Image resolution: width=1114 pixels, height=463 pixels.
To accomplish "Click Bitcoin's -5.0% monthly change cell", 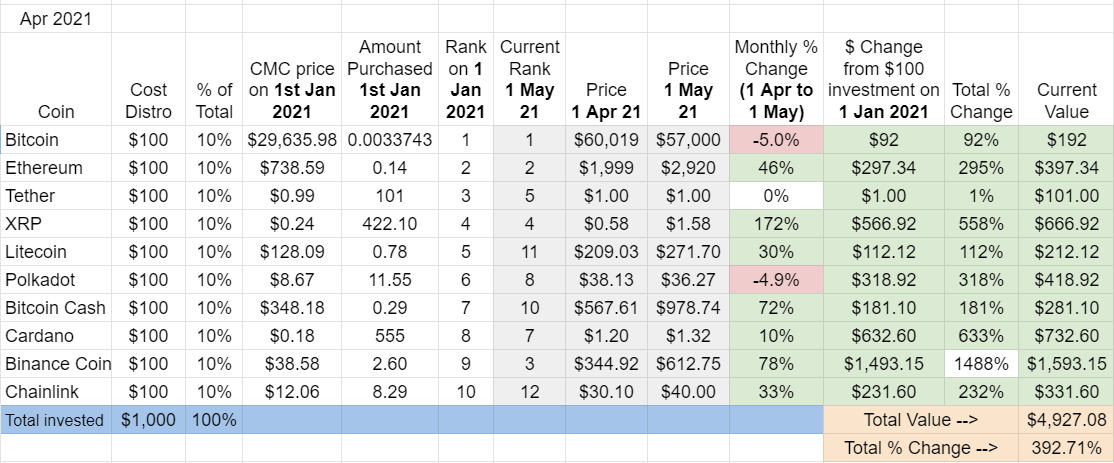I will point(777,140).
